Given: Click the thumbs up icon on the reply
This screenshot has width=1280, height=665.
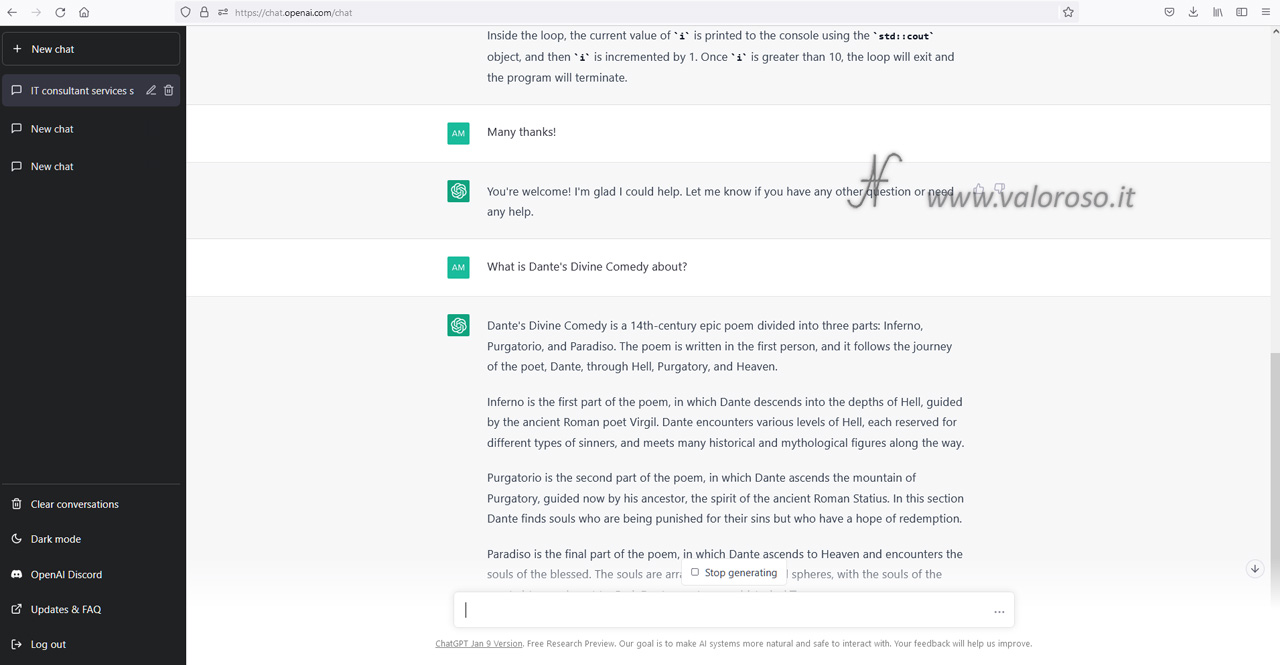Looking at the screenshot, I should [979, 189].
